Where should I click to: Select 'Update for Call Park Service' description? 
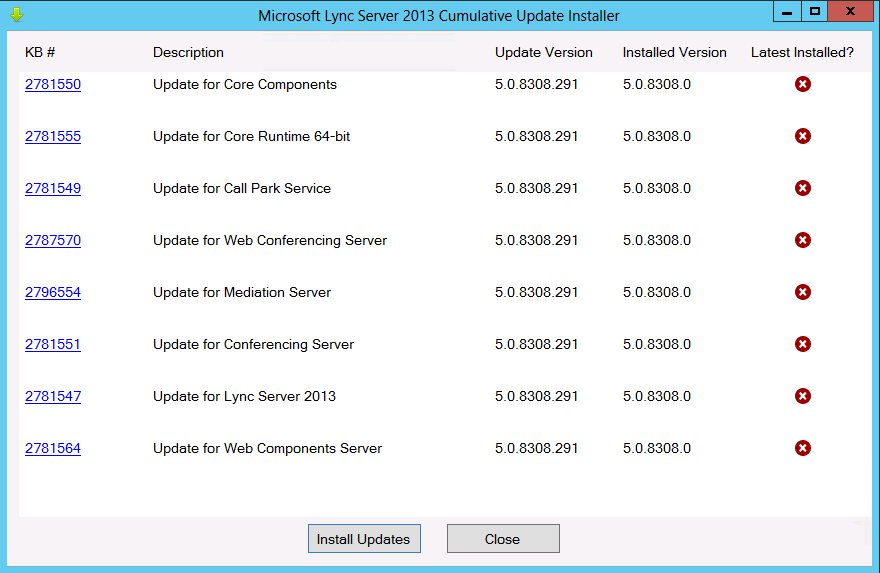(x=242, y=188)
